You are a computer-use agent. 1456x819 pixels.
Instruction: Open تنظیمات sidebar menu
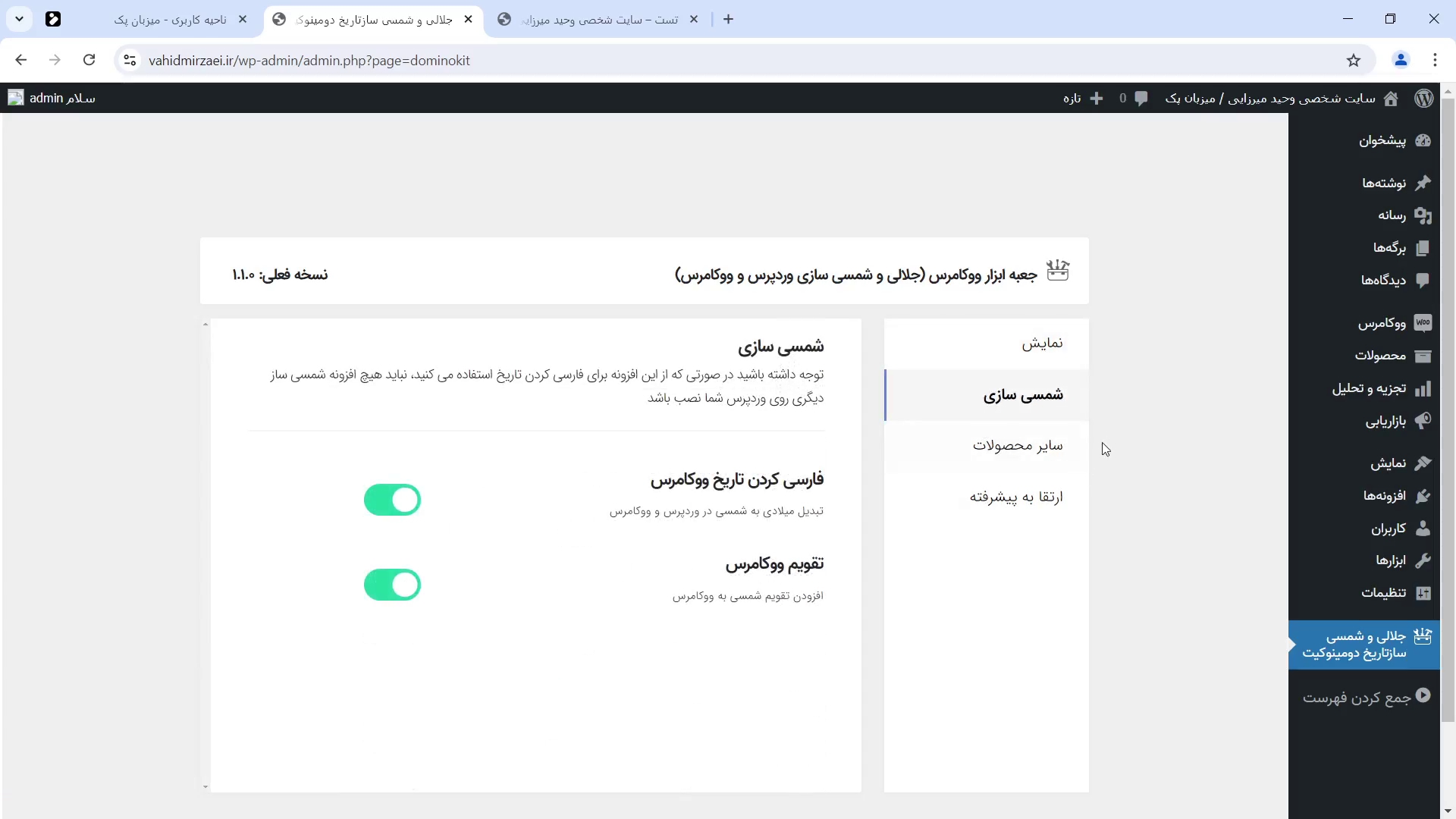(1364, 593)
